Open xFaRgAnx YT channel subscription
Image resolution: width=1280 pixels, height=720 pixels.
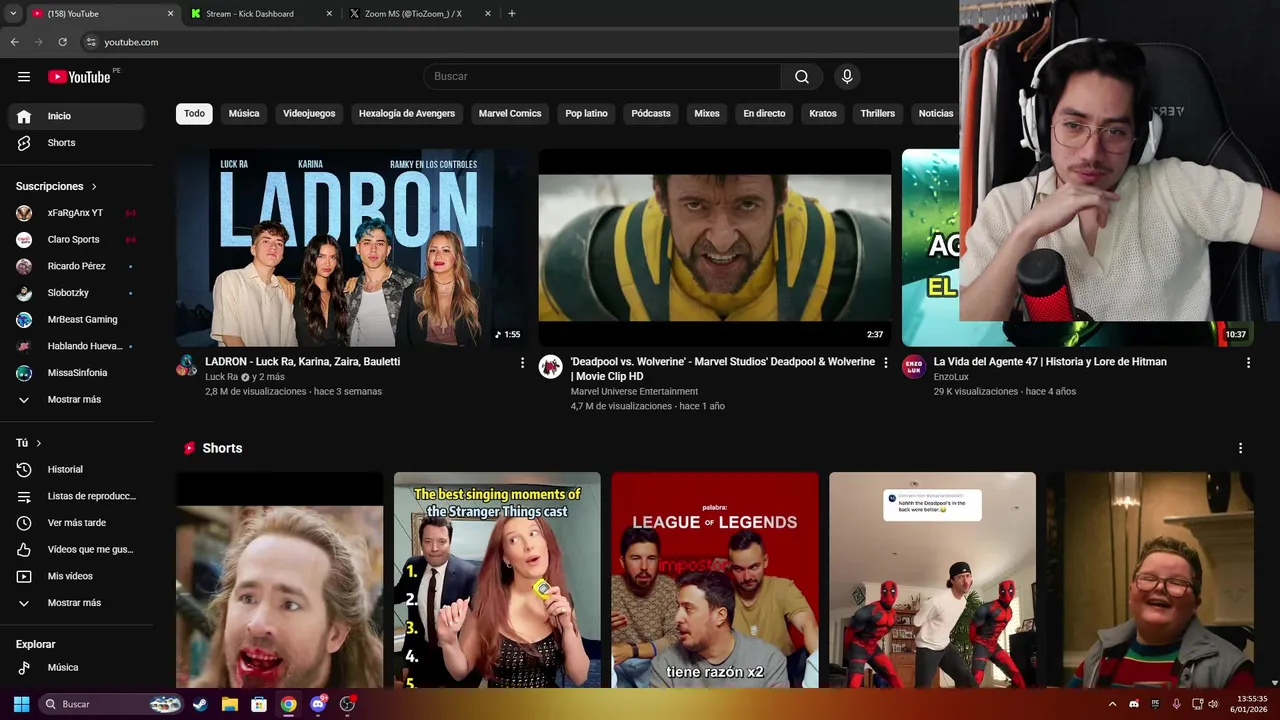tap(77, 213)
